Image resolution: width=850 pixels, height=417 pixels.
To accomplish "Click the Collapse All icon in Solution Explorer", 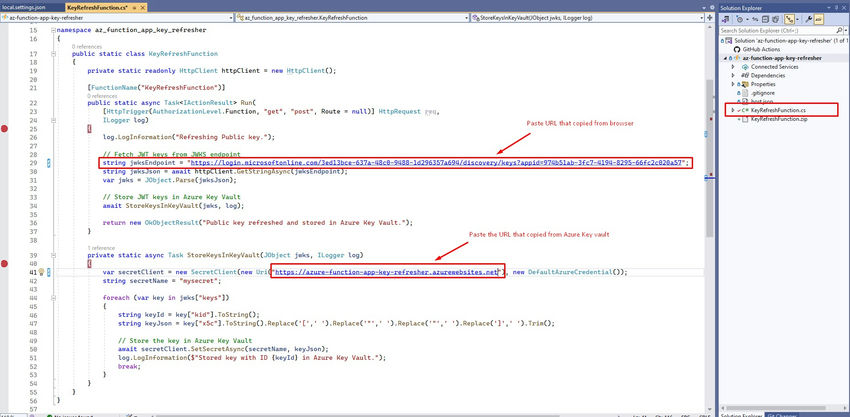I will point(765,20).
